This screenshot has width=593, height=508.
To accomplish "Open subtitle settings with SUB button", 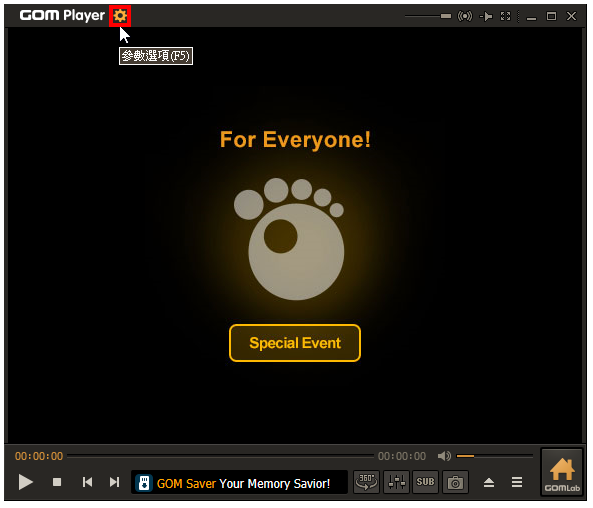I will pos(425,482).
